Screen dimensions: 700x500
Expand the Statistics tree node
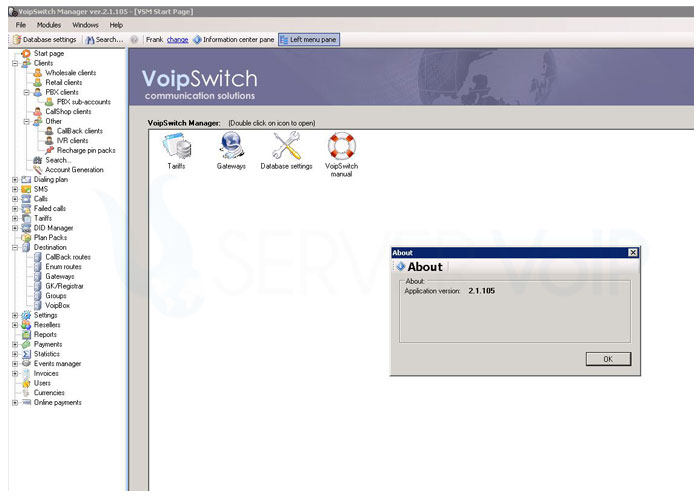[x=15, y=354]
